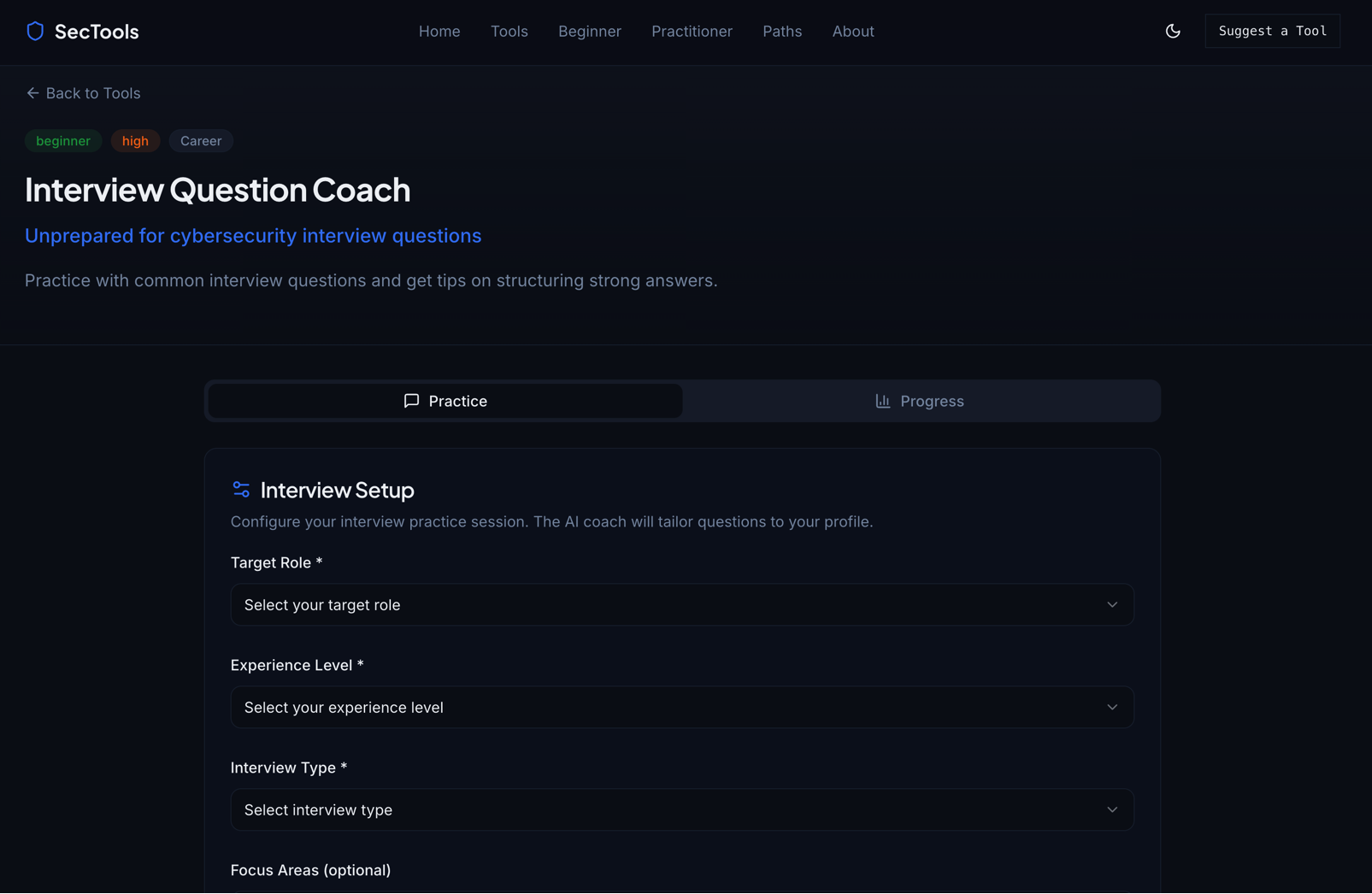Navigate to the Practitioner section
The height and width of the screenshot is (894, 1372).
pyautogui.click(x=692, y=31)
